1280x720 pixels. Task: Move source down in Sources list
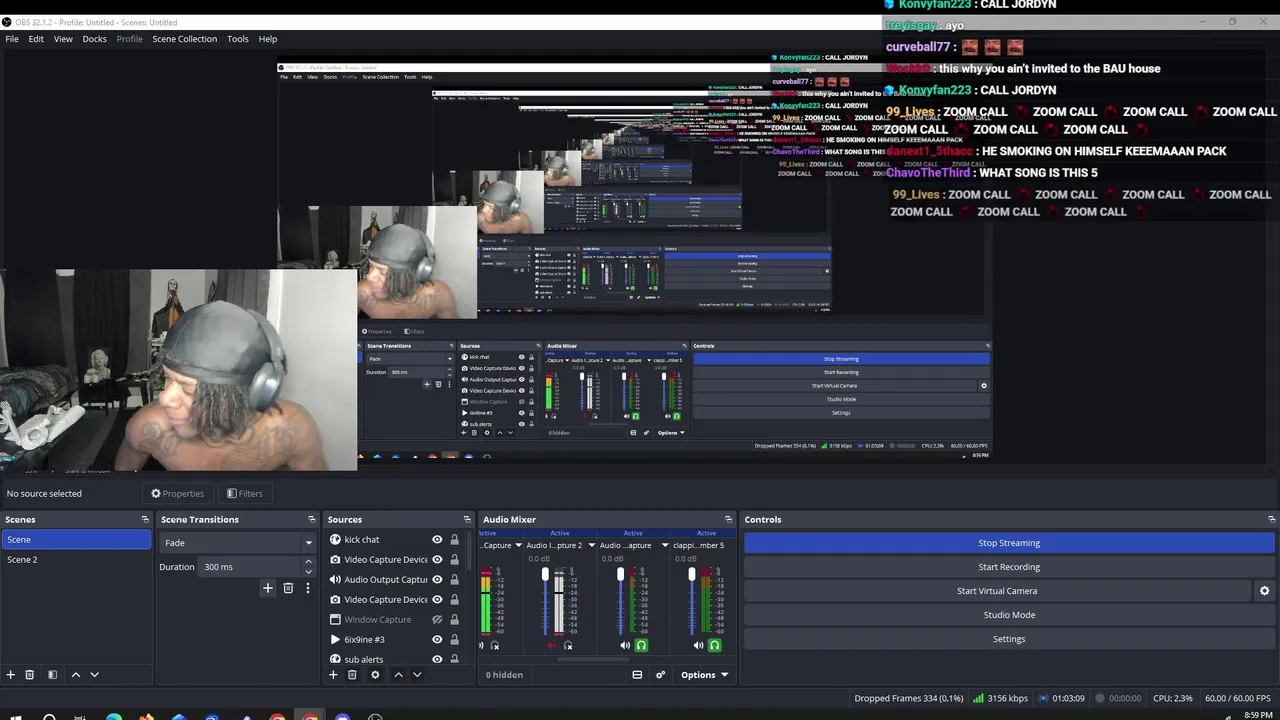tap(417, 675)
